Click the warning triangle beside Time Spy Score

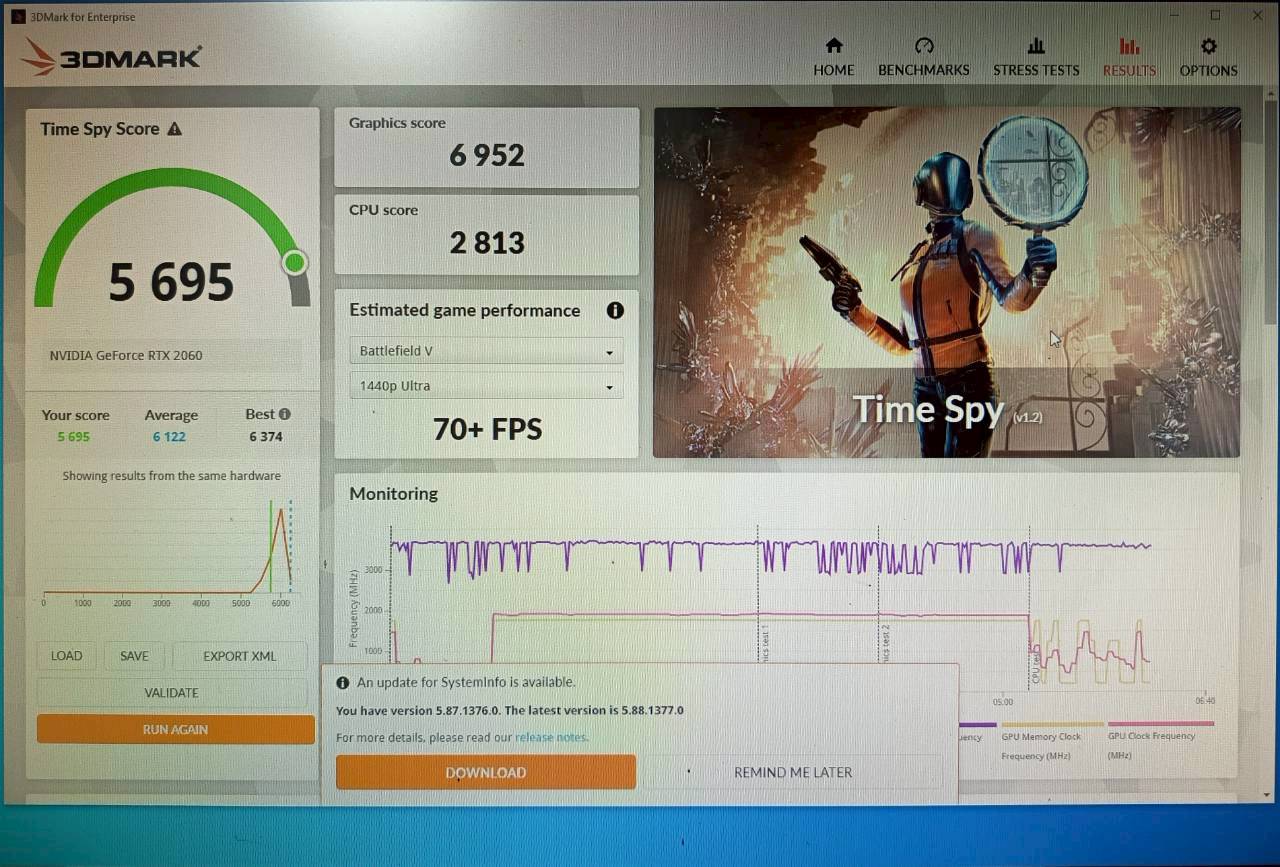coord(176,128)
